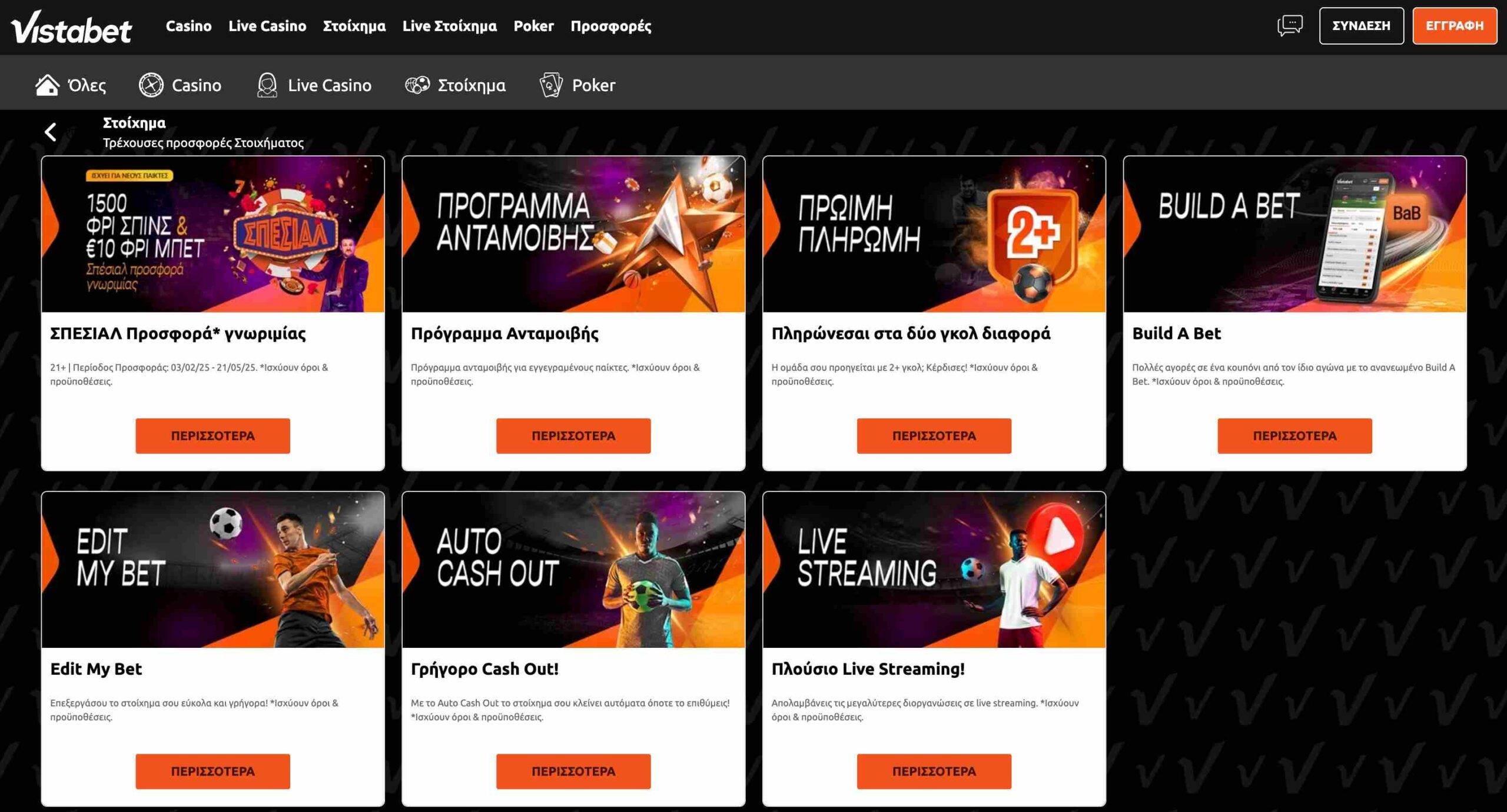Open the 1500 ΦΡΙ ΣΠΙΝΣ banner image
The height and width of the screenshot is (812, 1507).
[x=213, y=234]
